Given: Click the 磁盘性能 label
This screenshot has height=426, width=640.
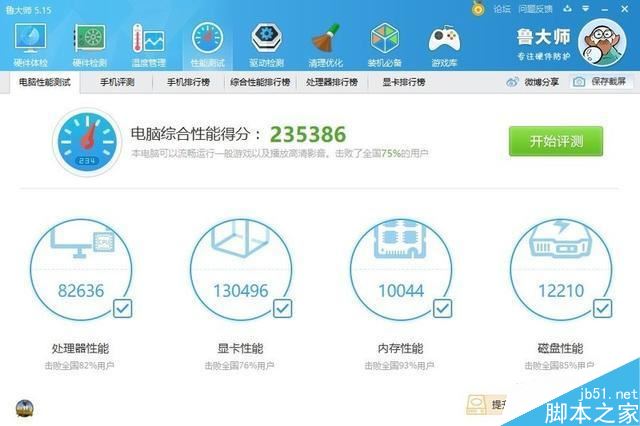Looking at the screenshot, I should pyautogui.click(x=560, y=348).
